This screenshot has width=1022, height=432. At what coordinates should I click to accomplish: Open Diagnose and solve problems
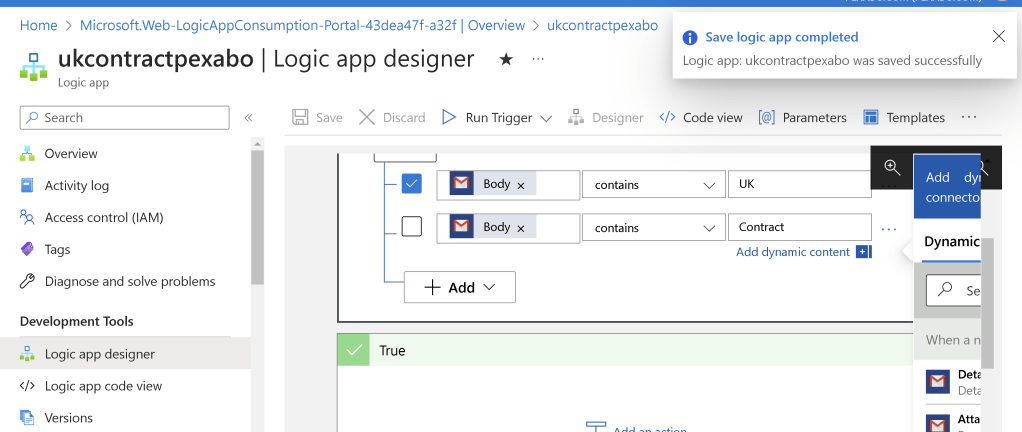pyautogui.click(x=130, y=281)
